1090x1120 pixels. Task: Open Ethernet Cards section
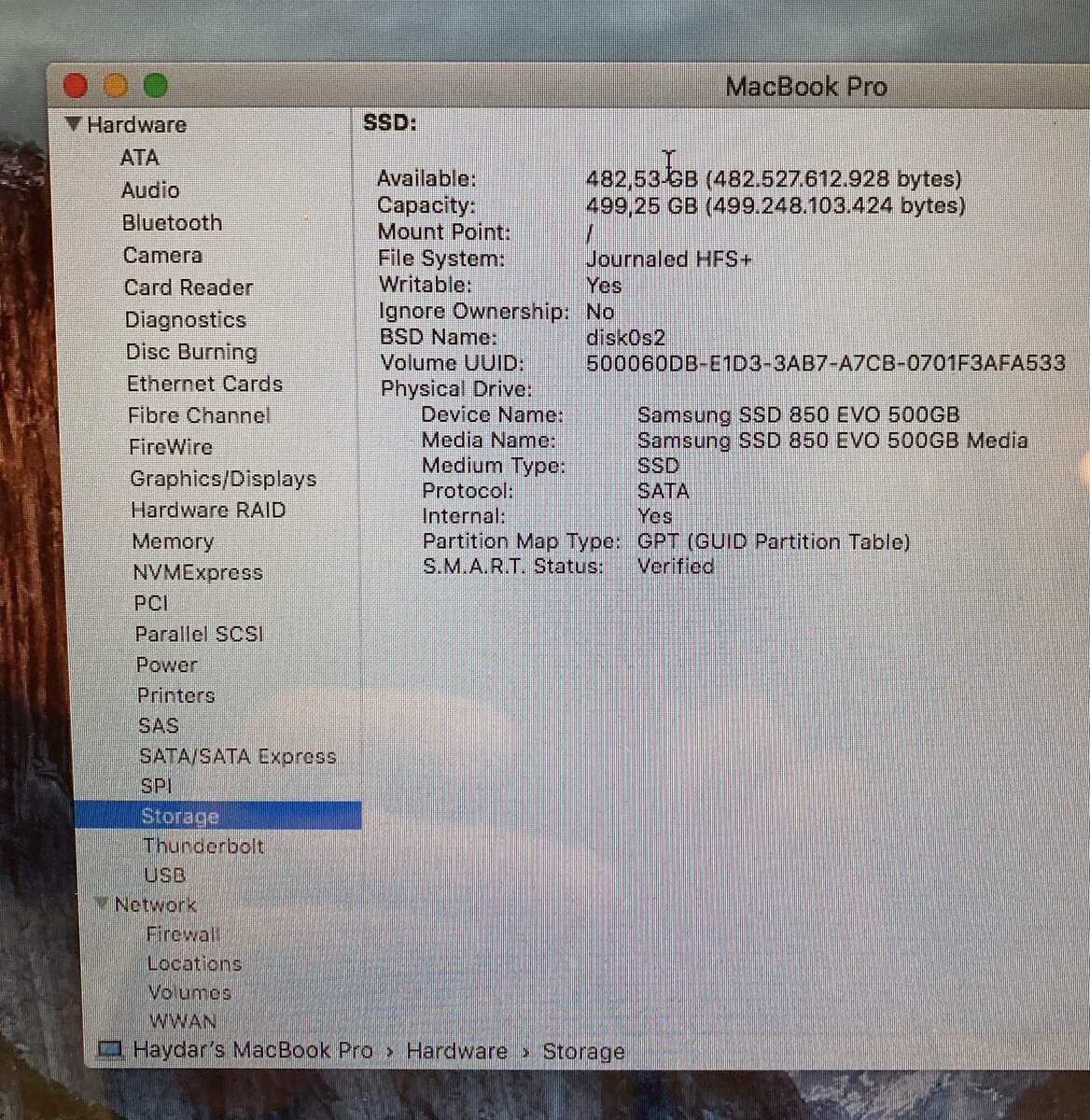click(204, 384)
